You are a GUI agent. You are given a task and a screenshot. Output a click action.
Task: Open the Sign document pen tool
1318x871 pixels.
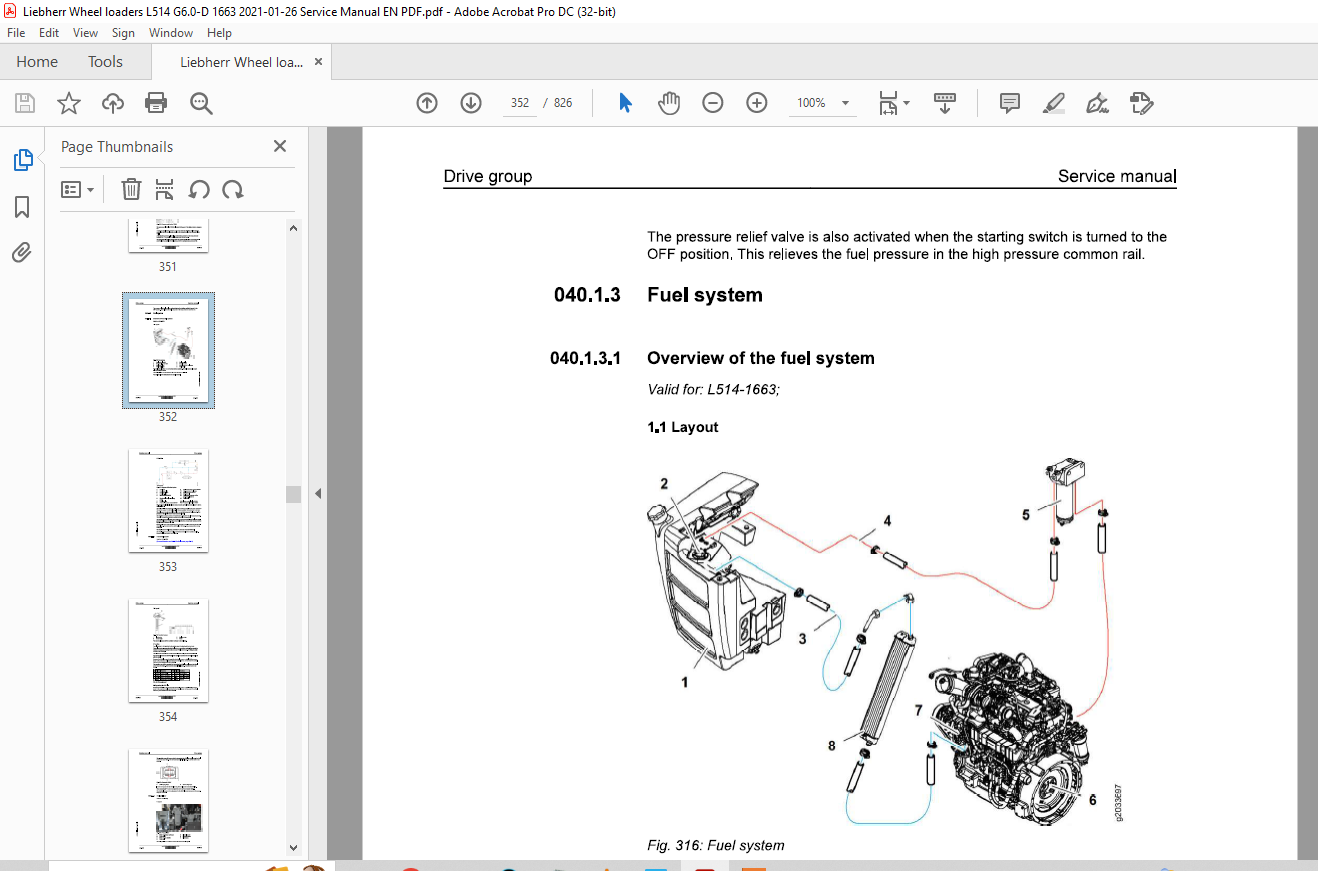coord(1098,103)
